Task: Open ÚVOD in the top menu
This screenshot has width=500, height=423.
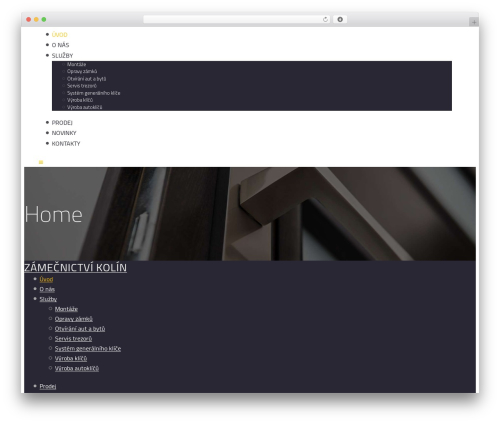Action: click(x=60, y=35)
